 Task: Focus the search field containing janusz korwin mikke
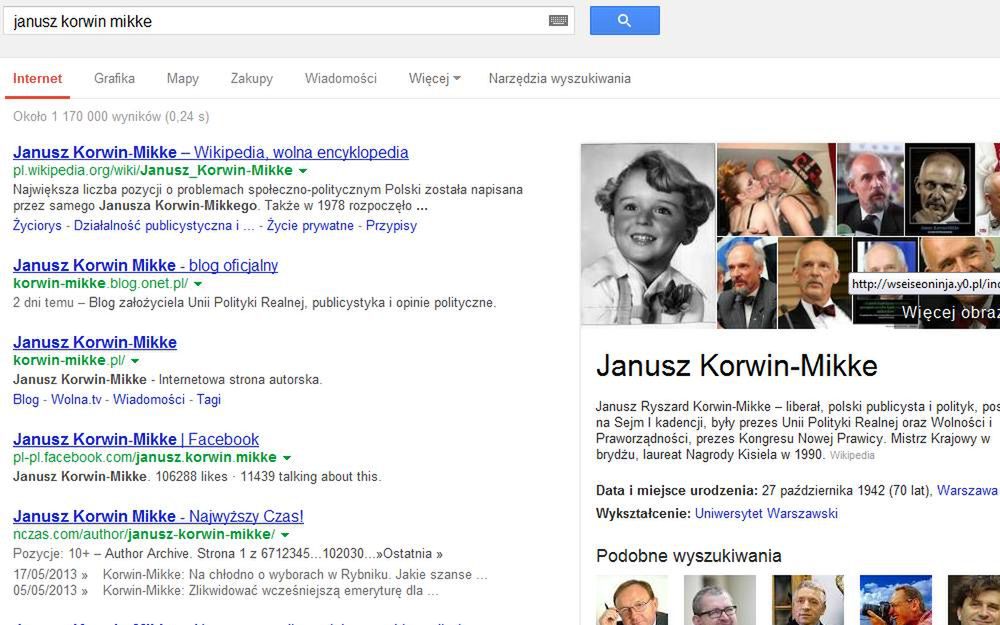(288, 21)
